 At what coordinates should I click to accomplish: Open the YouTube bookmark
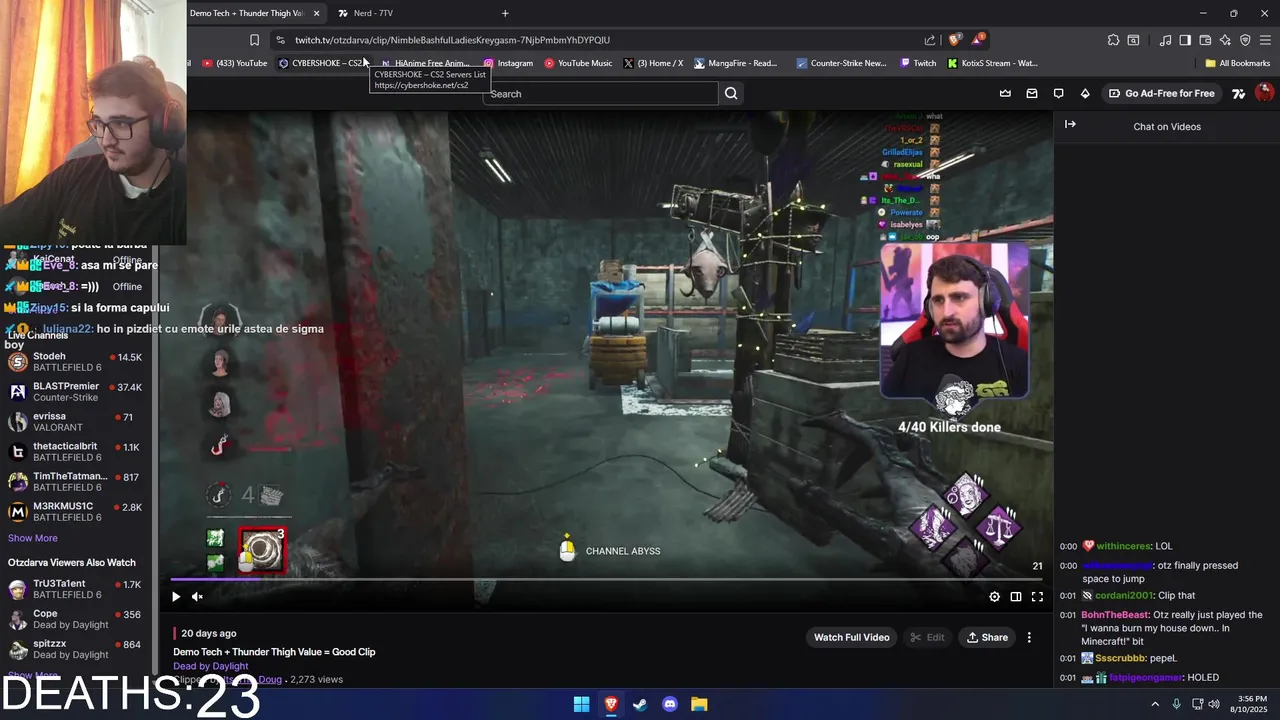(235, 63)
